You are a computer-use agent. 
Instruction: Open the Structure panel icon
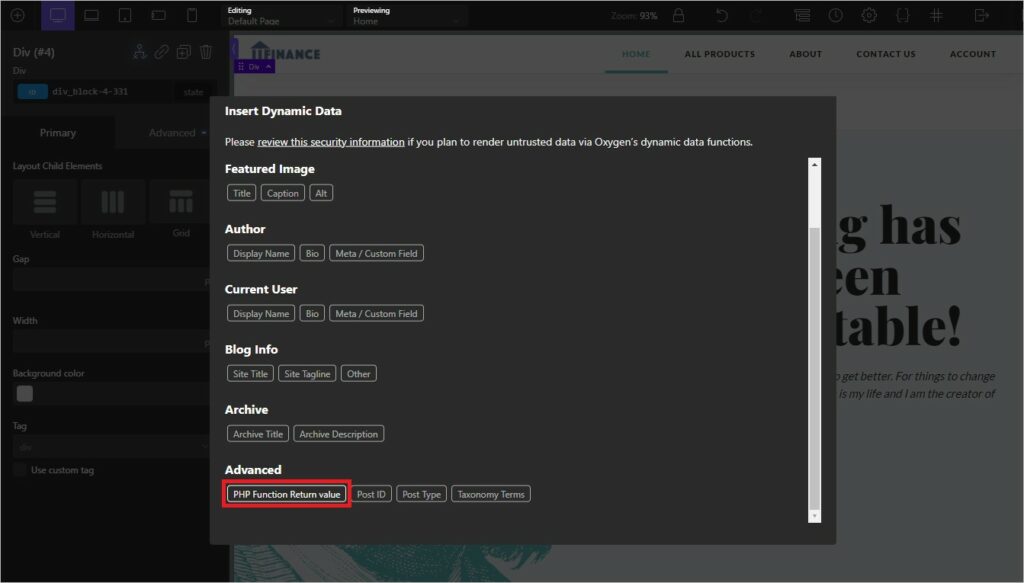[802, 16]
